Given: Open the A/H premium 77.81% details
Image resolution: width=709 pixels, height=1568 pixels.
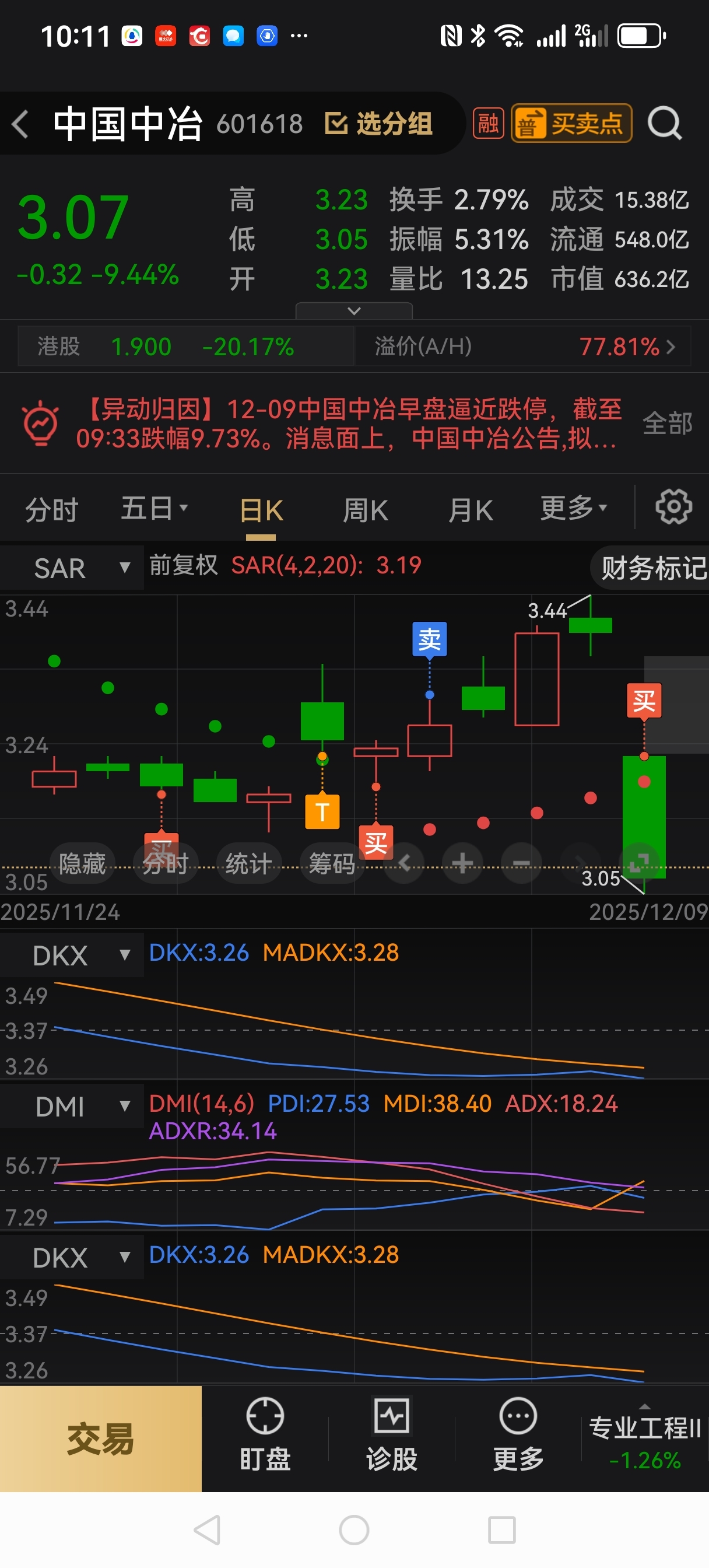Looking at the screenshot, I should click(x=524, y=346).
